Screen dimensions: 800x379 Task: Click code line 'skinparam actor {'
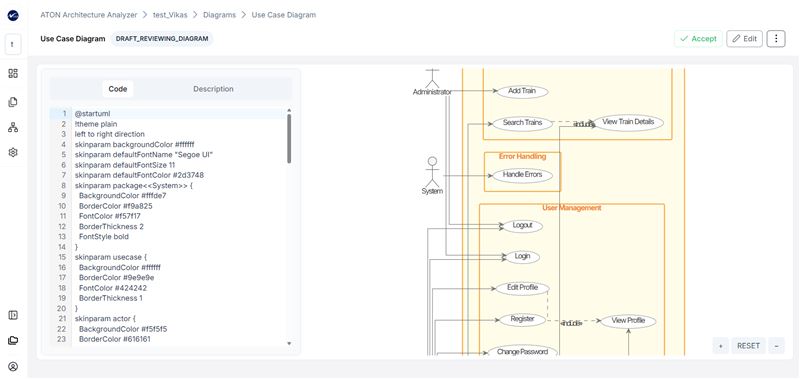tap(104, 318)
